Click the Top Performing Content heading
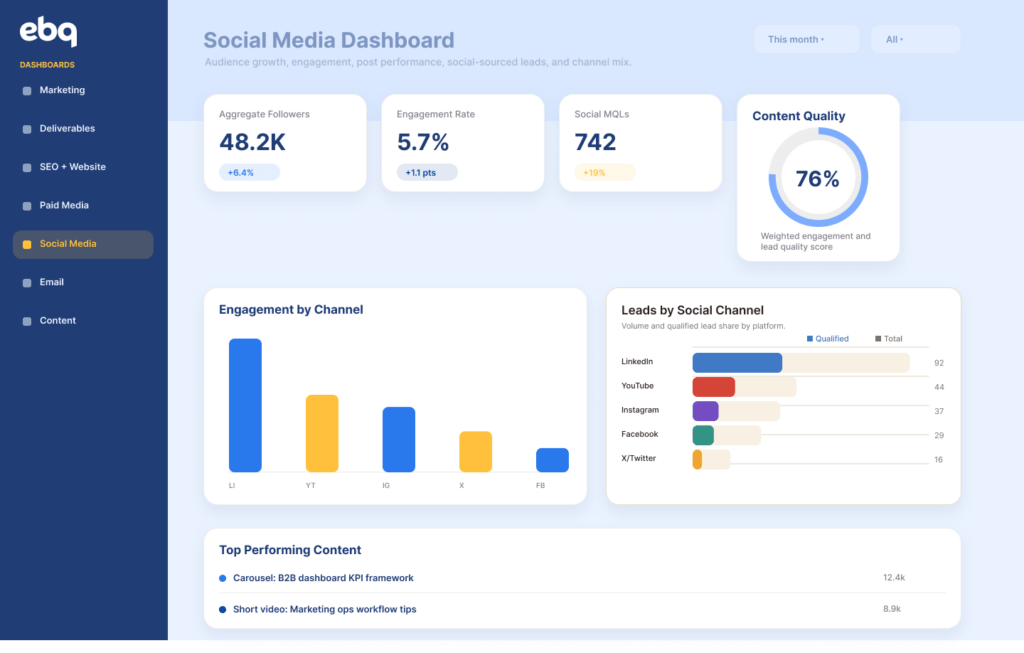This screenshot has width=1024, height=653. [290, 550]
